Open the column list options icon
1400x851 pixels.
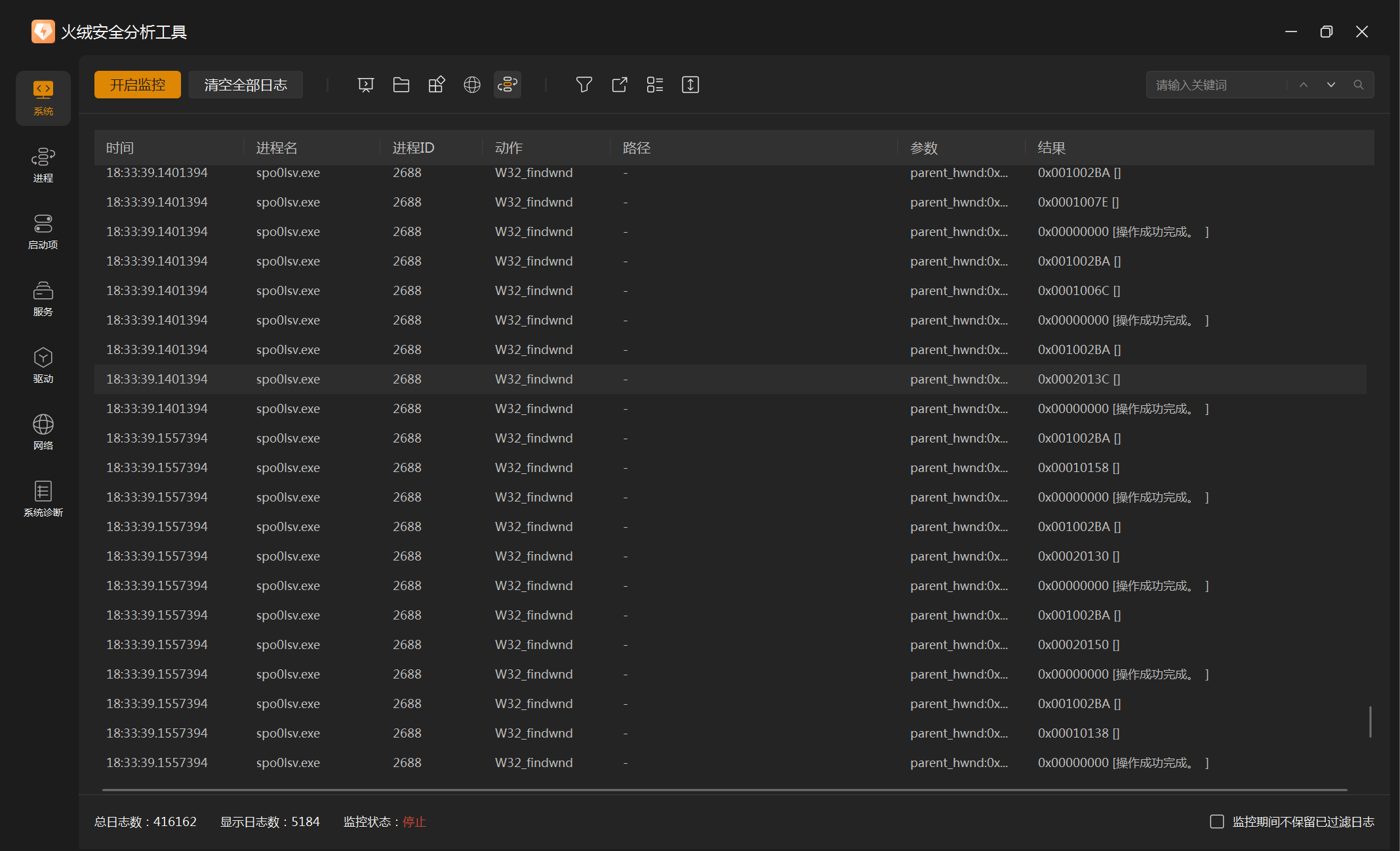coord(654,85)
